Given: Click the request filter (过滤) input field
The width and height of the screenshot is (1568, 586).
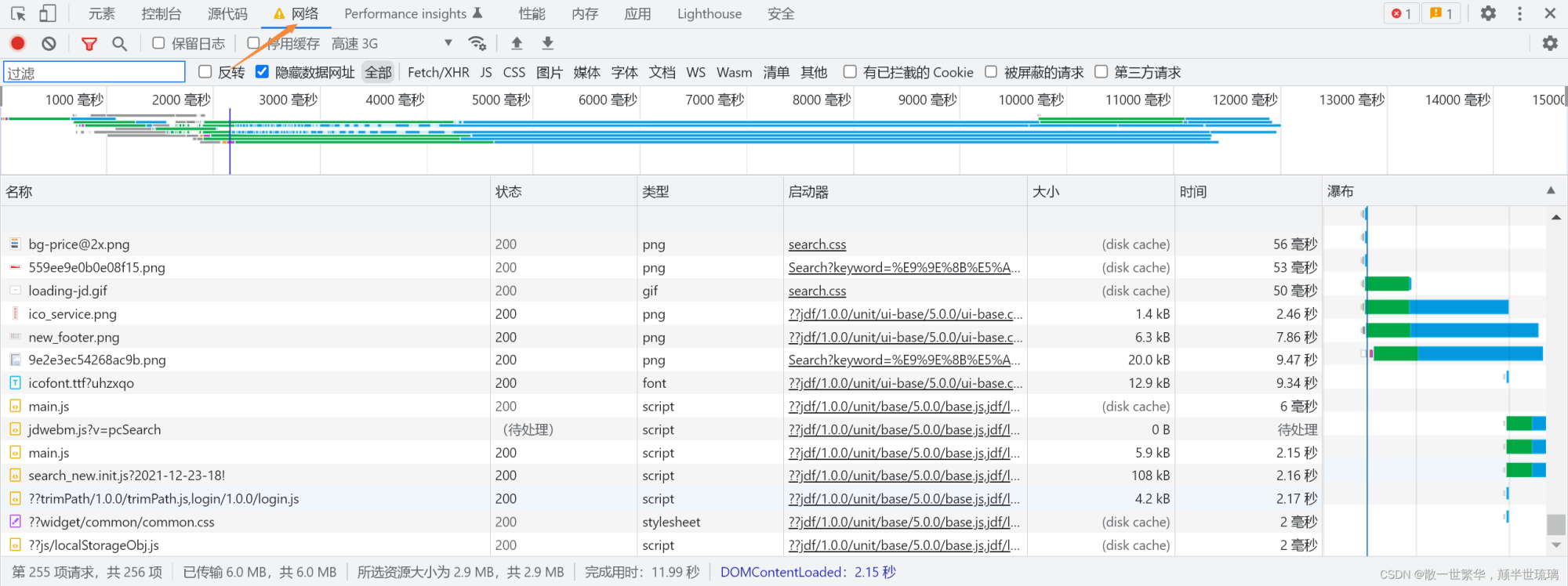Looking at the screenshot, I should click(x=94, y=72).
